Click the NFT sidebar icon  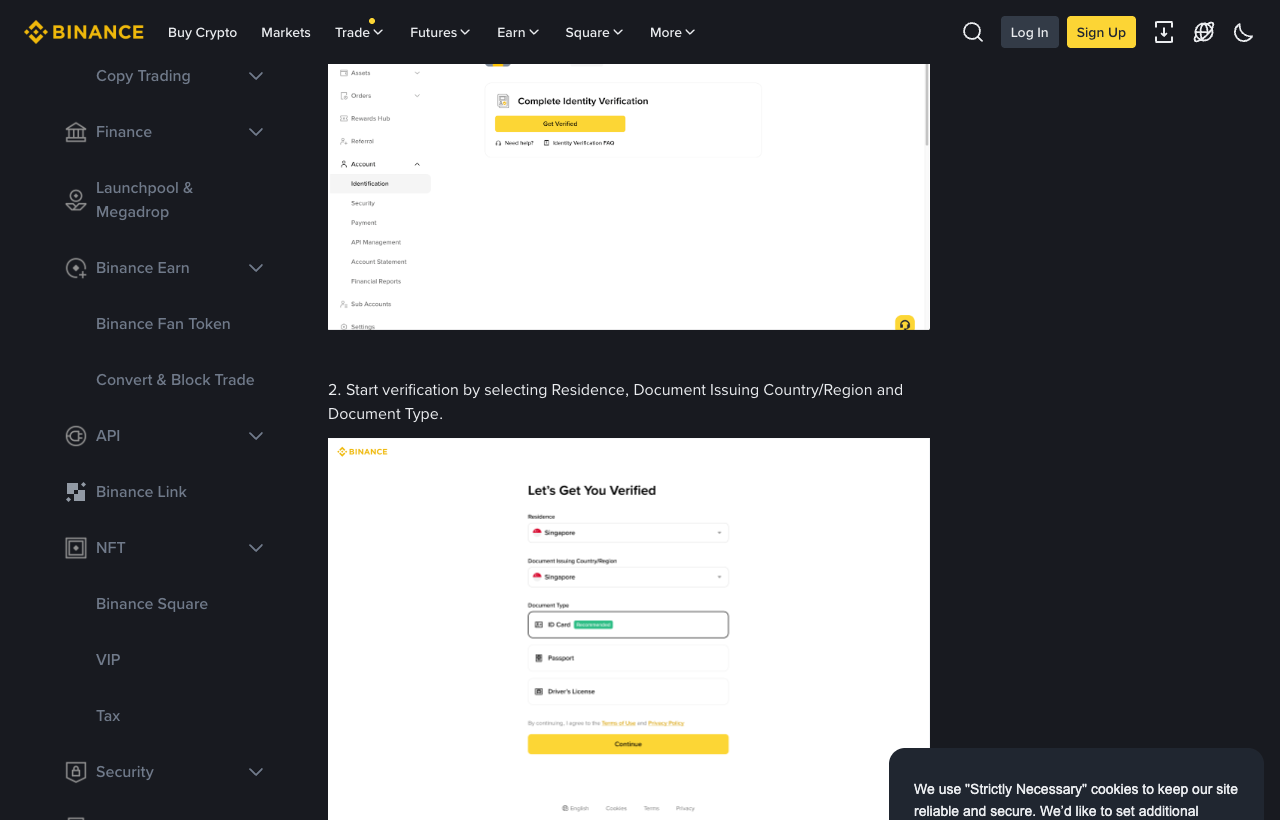point(76,548)
